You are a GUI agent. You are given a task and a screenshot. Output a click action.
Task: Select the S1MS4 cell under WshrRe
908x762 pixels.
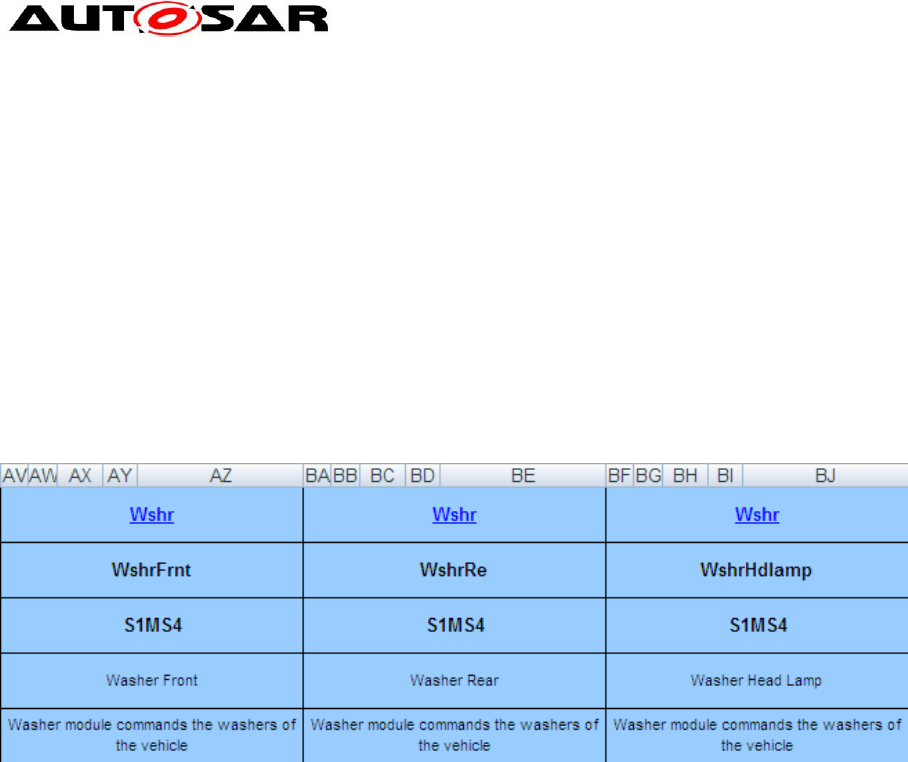pos(455,625)
